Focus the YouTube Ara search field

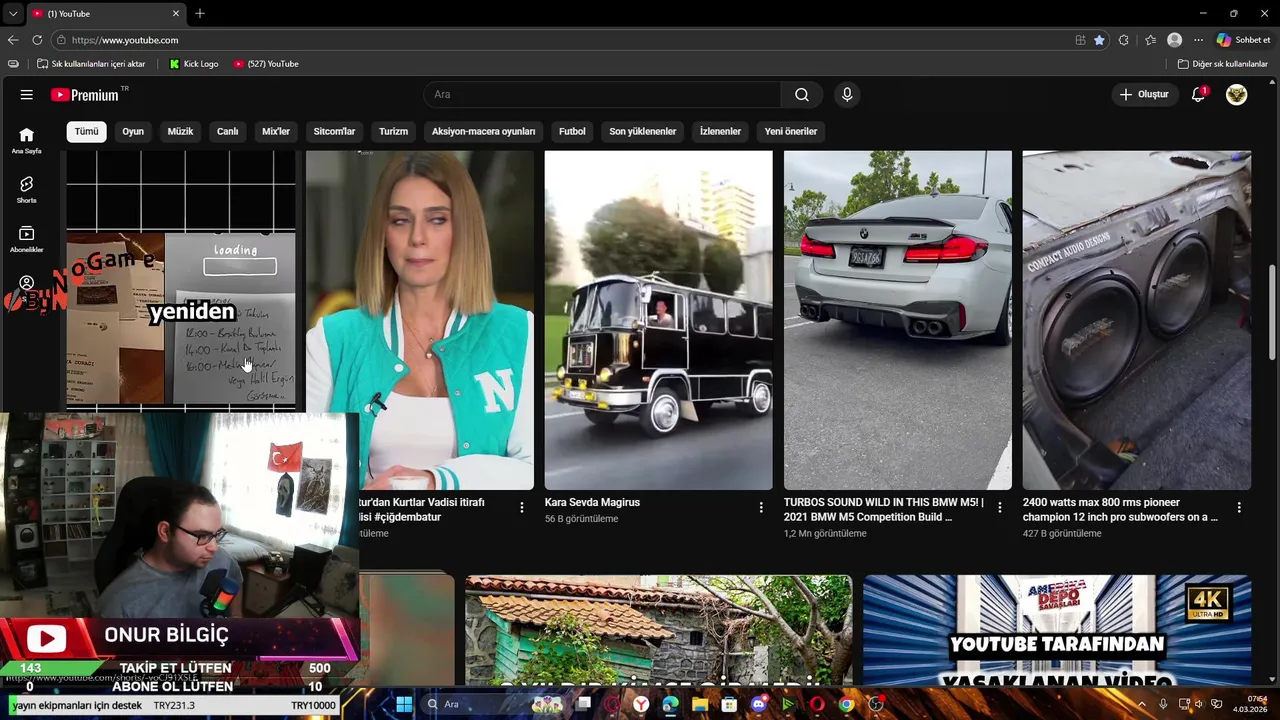tap(602, 94)
